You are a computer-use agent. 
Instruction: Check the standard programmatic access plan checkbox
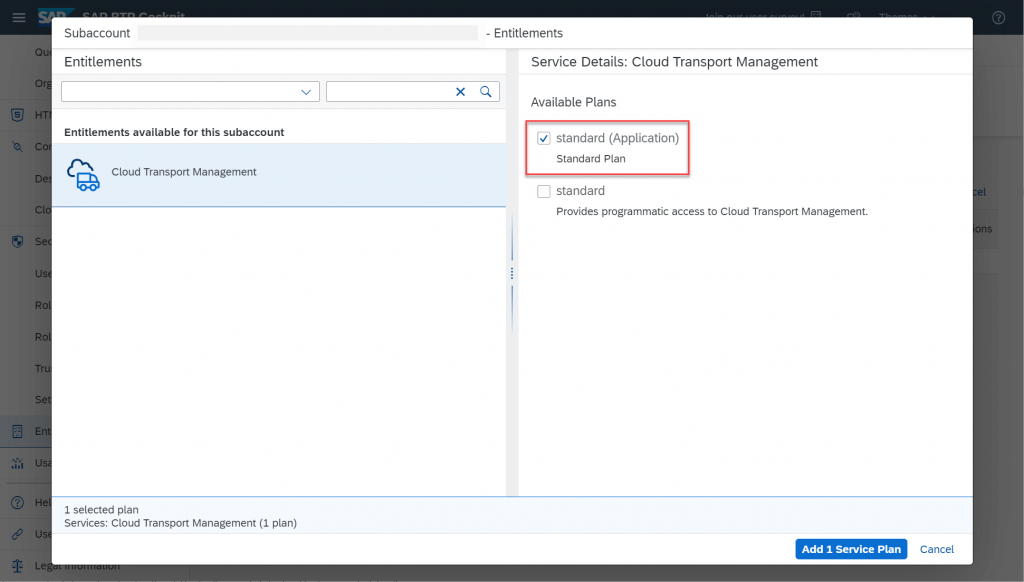543,191
